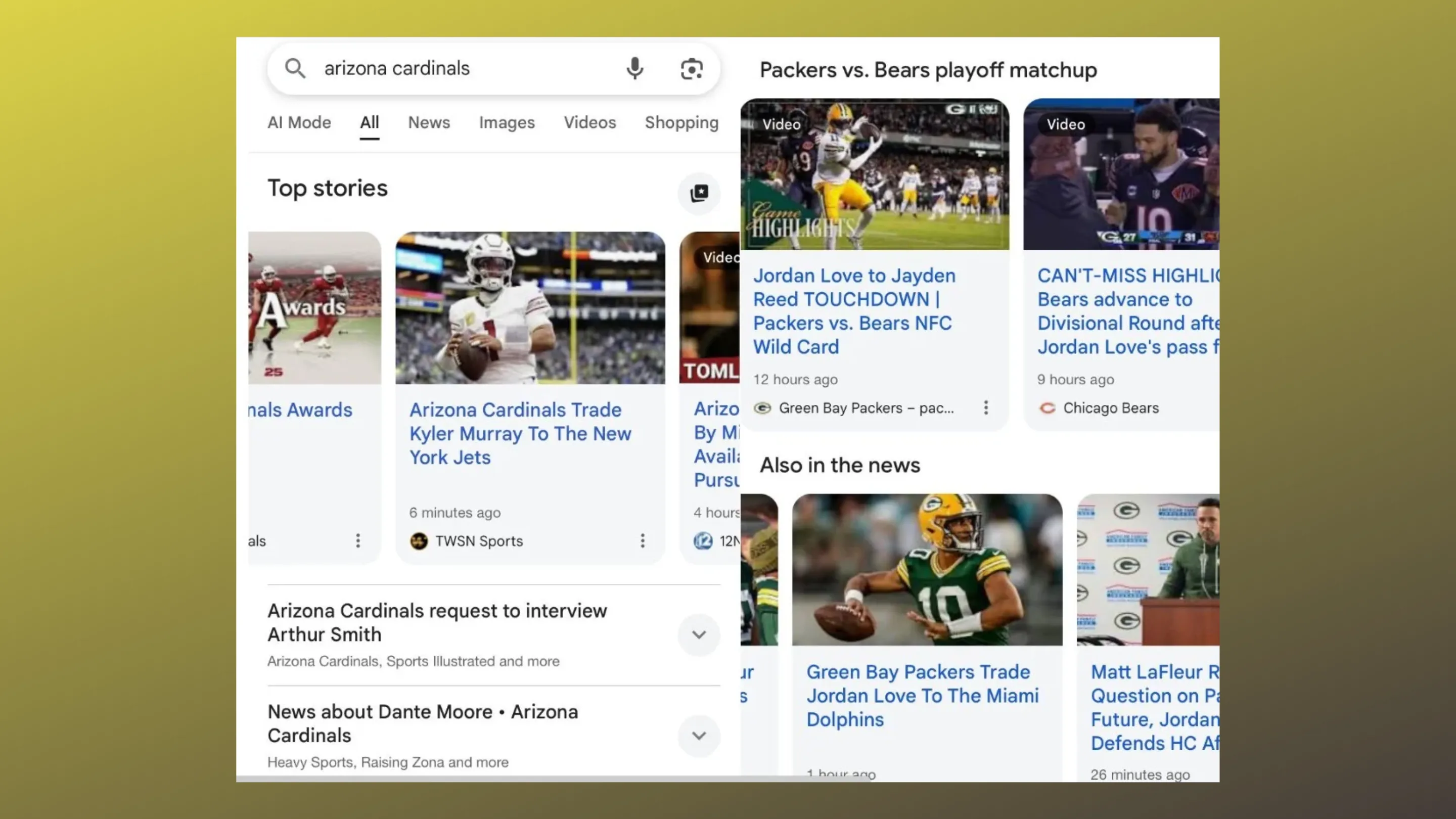
Task: Open Jordan Love trade to Dolphins headline
Action: click(922, 695)
